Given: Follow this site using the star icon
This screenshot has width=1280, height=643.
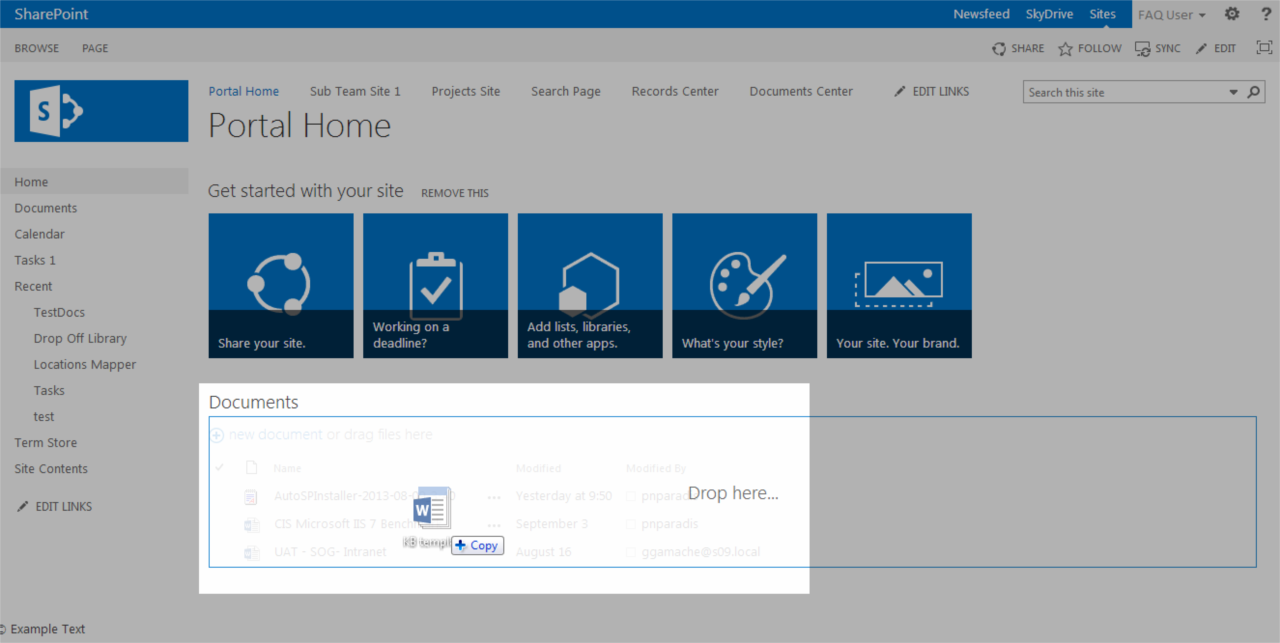Looking at the screenshot, I should 1065,48.
